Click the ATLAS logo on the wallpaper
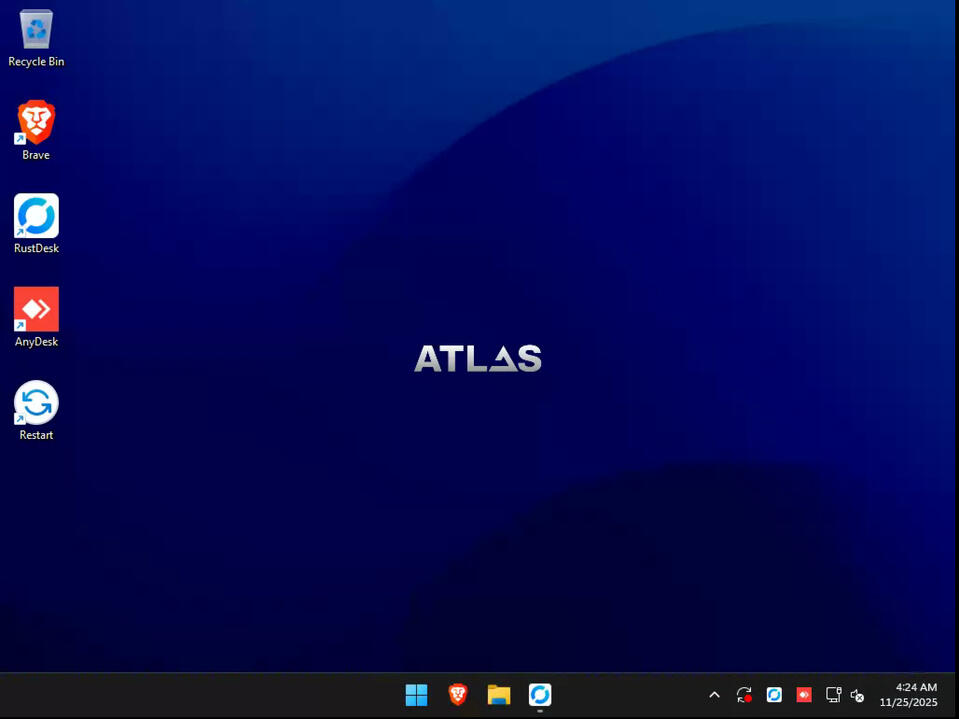 (478, 359)
